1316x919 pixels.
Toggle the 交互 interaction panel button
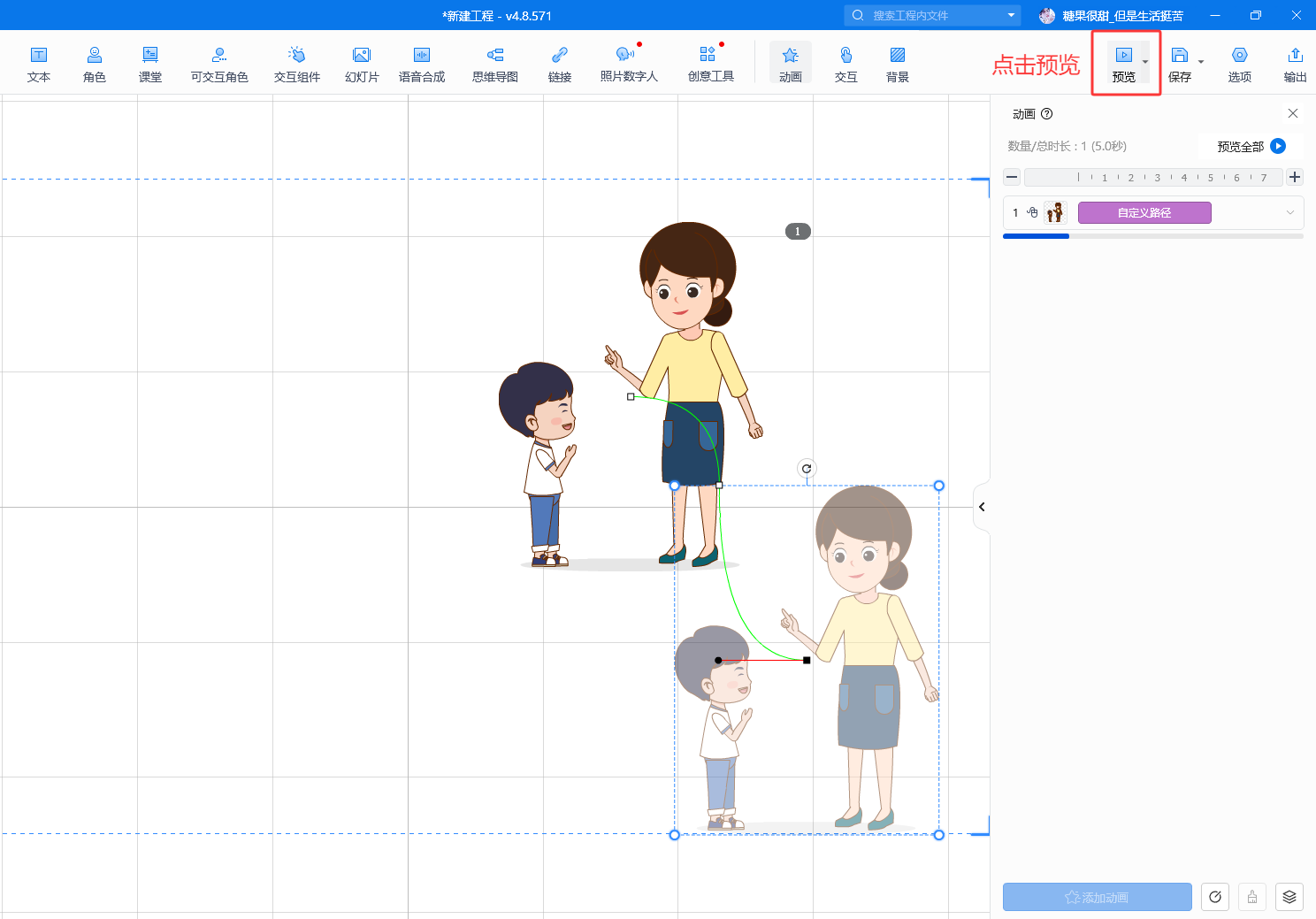tap(846, 64)
